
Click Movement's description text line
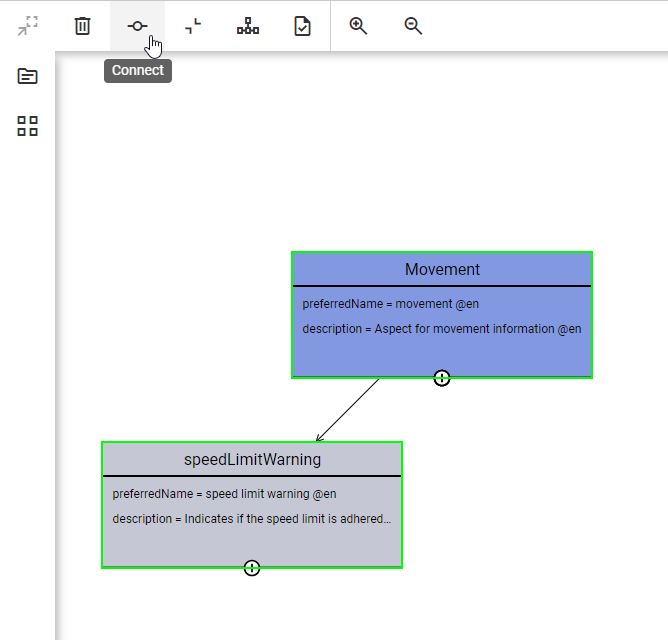[441, 329]
